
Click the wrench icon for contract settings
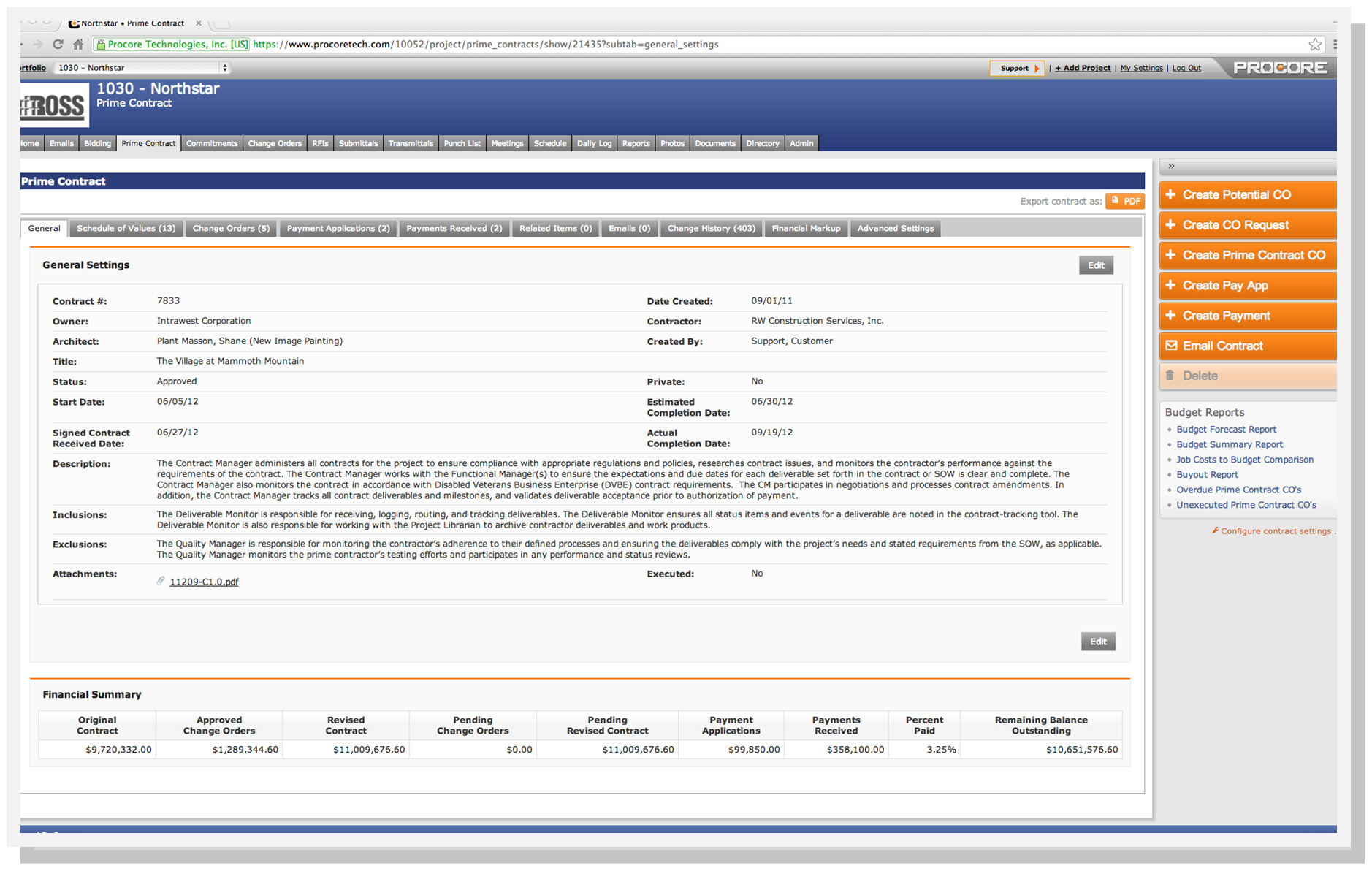tap(1216, 530)
